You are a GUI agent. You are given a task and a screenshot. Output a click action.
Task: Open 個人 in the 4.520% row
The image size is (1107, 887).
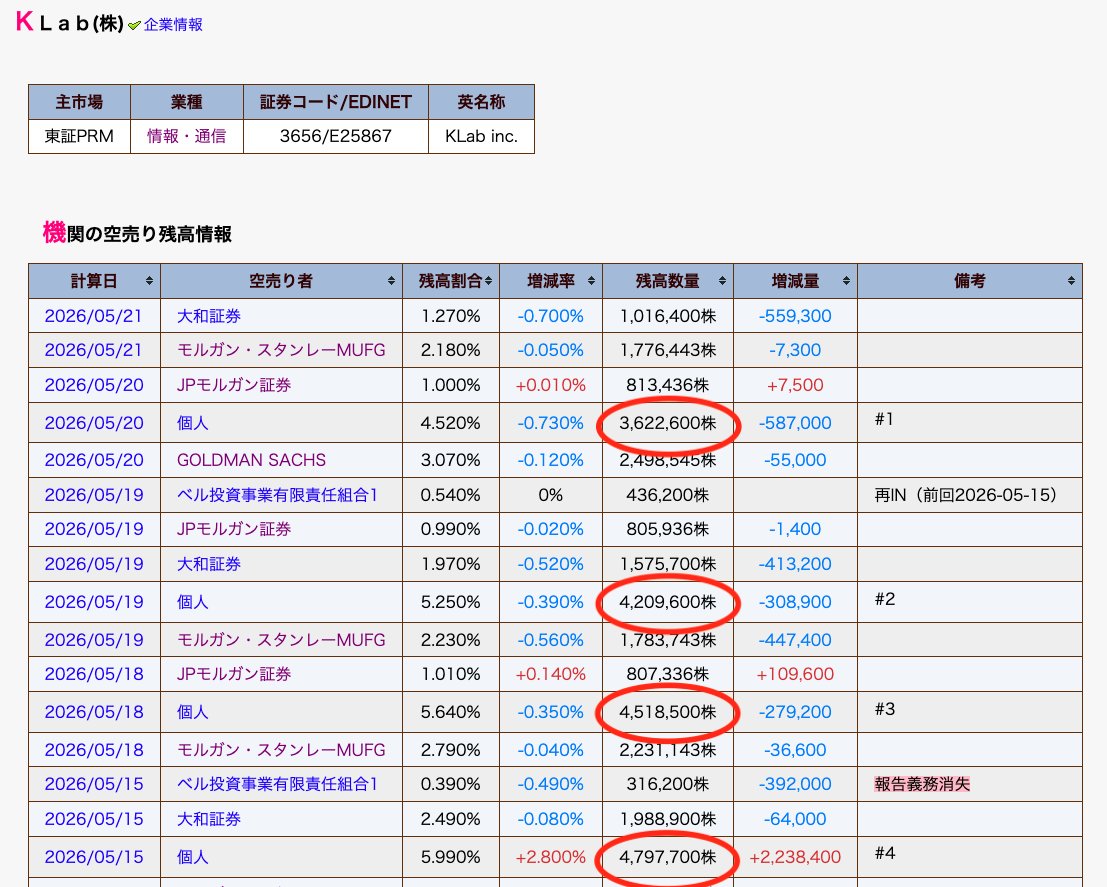click(x=192, y=423)
